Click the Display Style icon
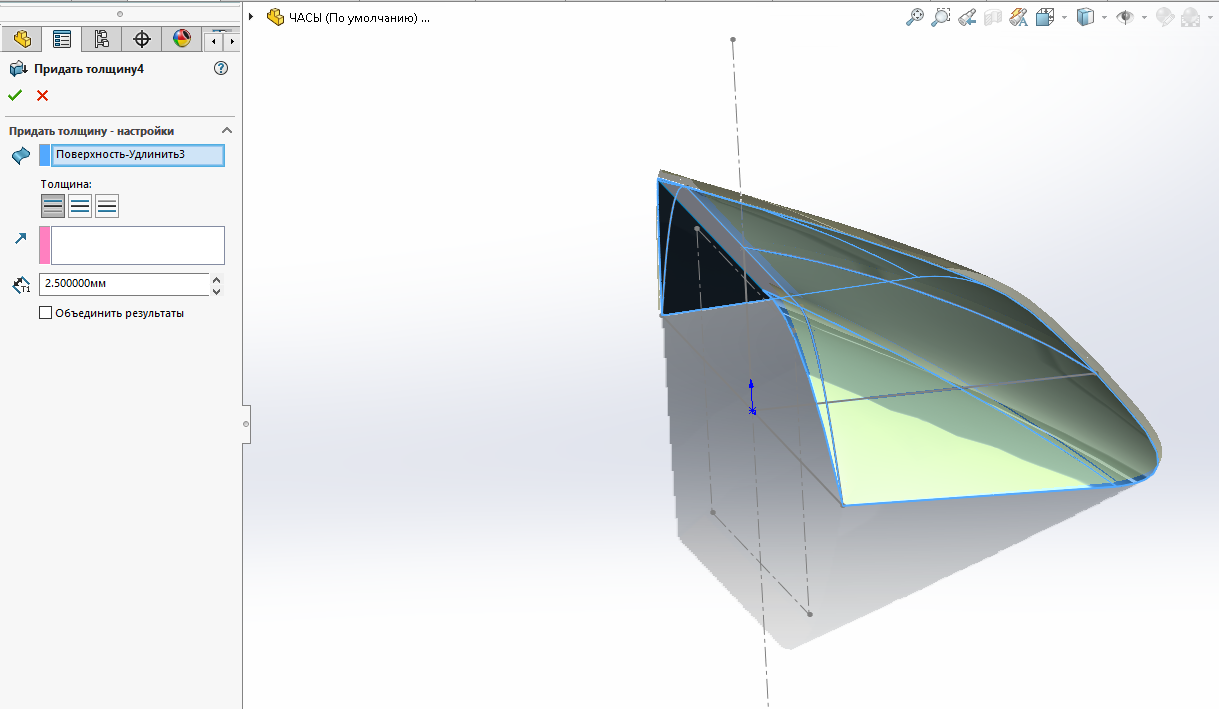Screen dimensions: 1219x709 pos(1085,17)
